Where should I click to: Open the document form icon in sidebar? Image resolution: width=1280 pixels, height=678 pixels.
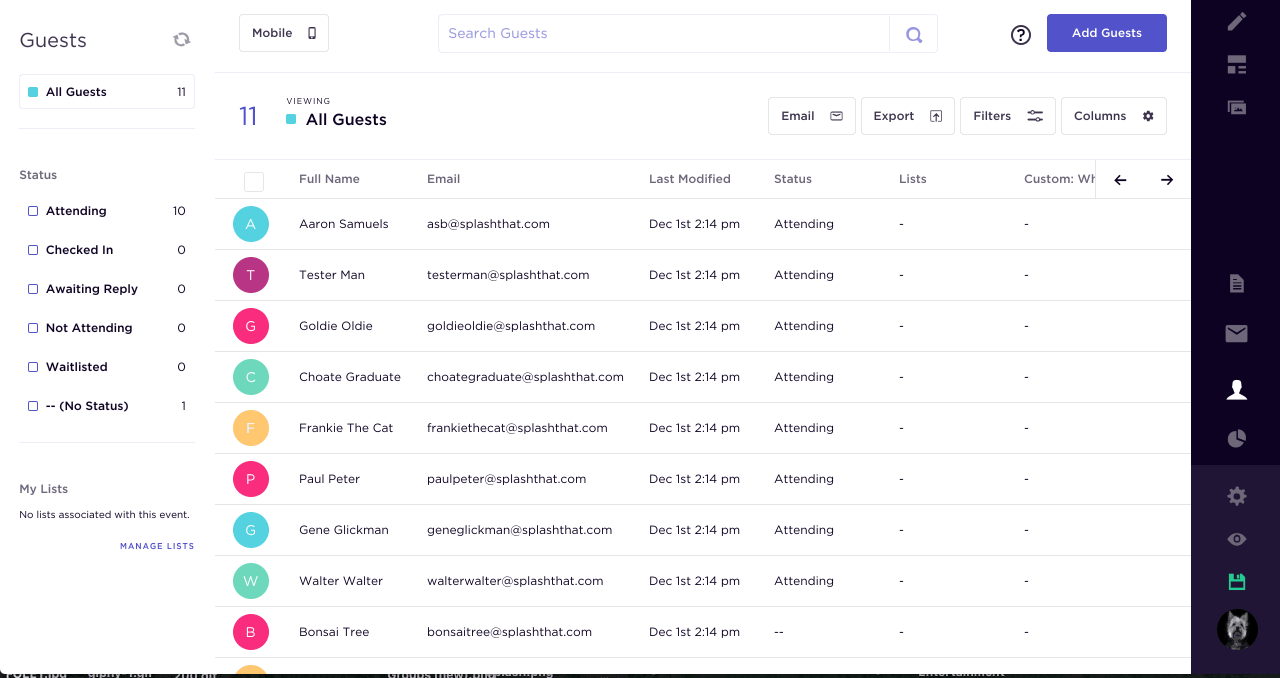(x=1237, y=284)
